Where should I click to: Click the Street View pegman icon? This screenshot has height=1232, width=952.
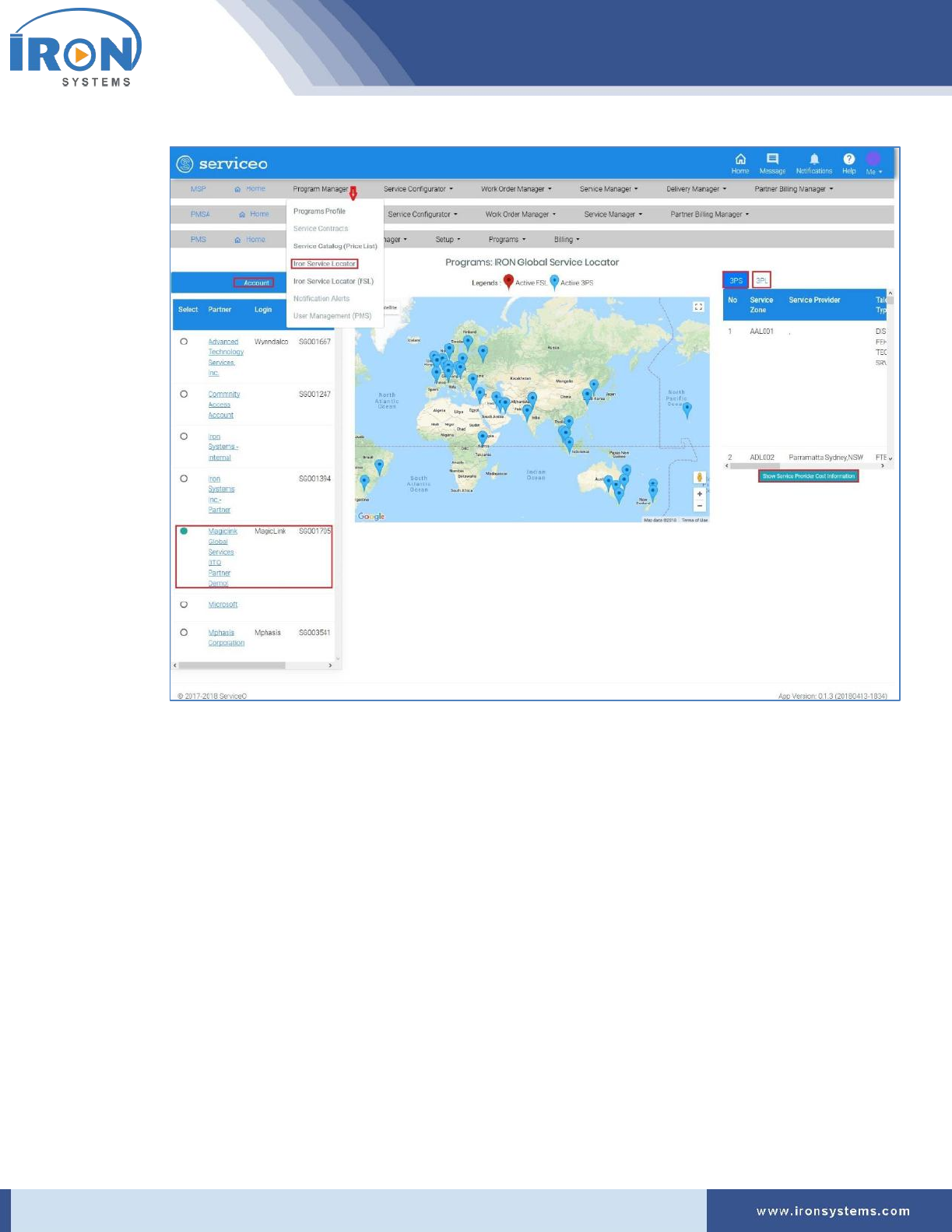[700, 478]
